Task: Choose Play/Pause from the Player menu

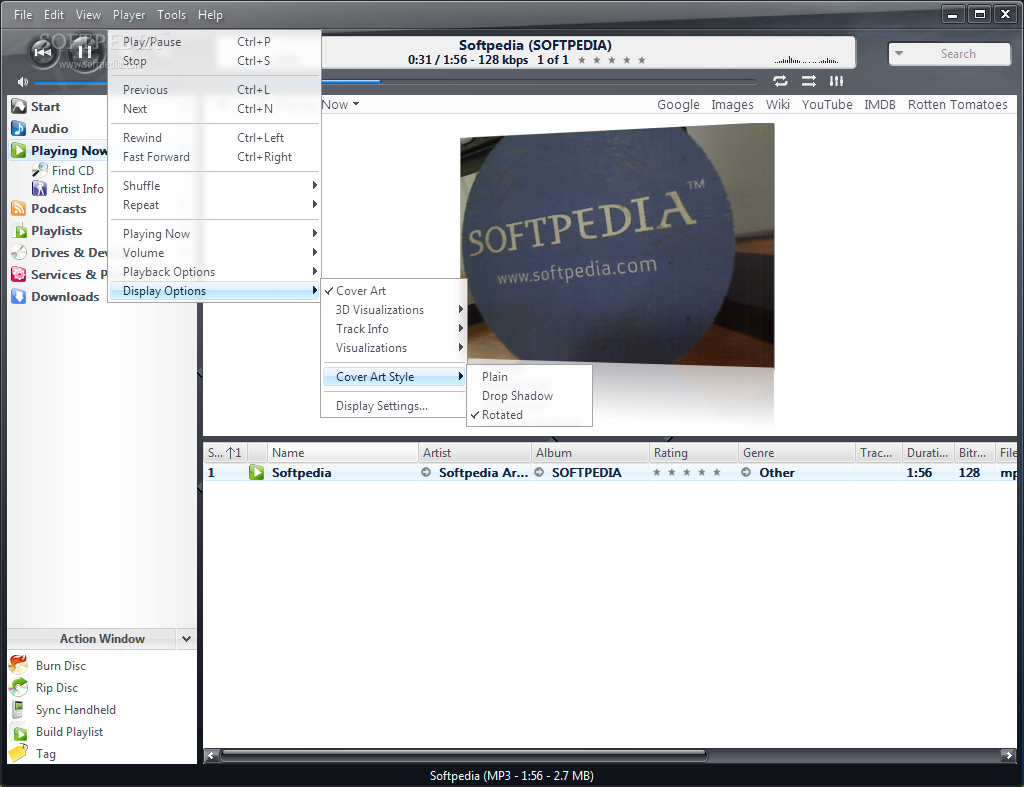Action: click(214, 42)
